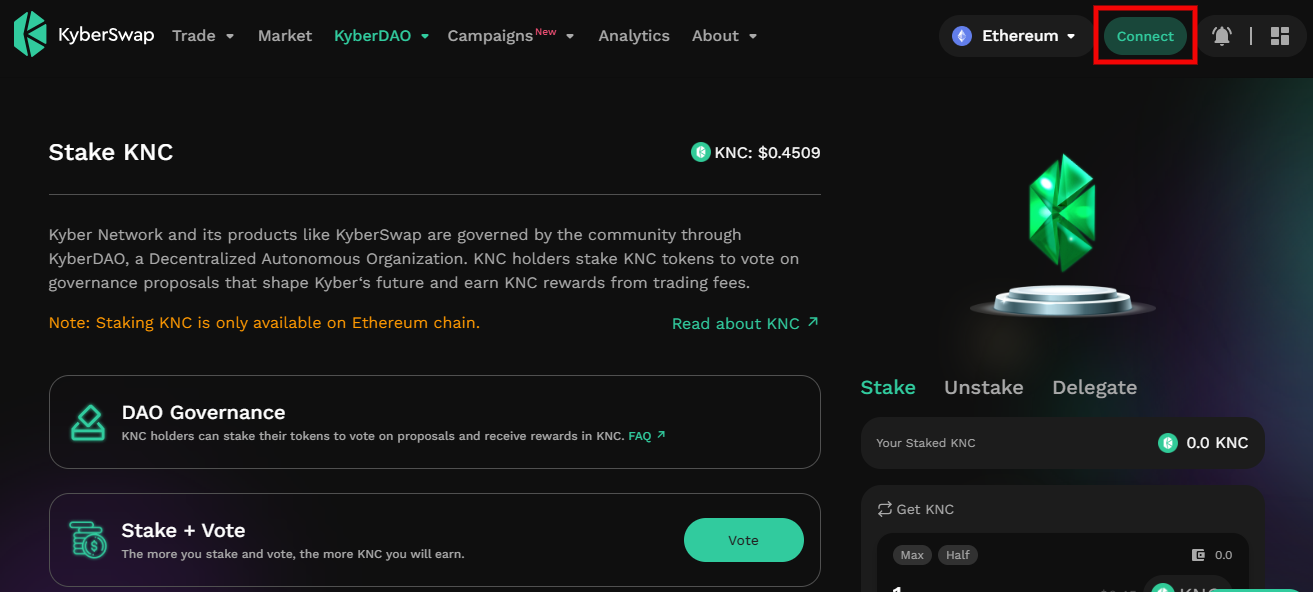Select the Max amount option

(x=912, y=555)
